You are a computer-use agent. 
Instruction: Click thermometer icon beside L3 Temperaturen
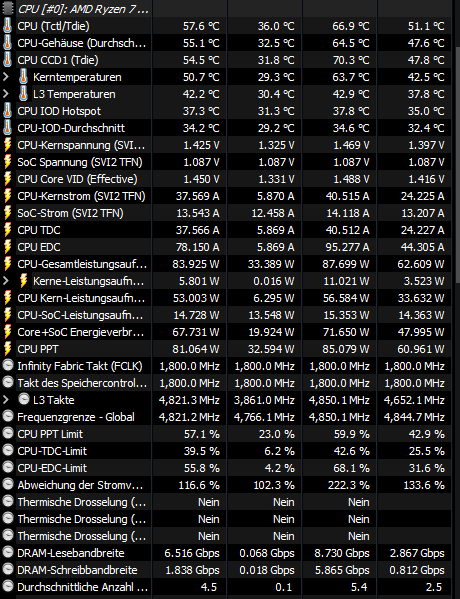[x=23, y=94]
